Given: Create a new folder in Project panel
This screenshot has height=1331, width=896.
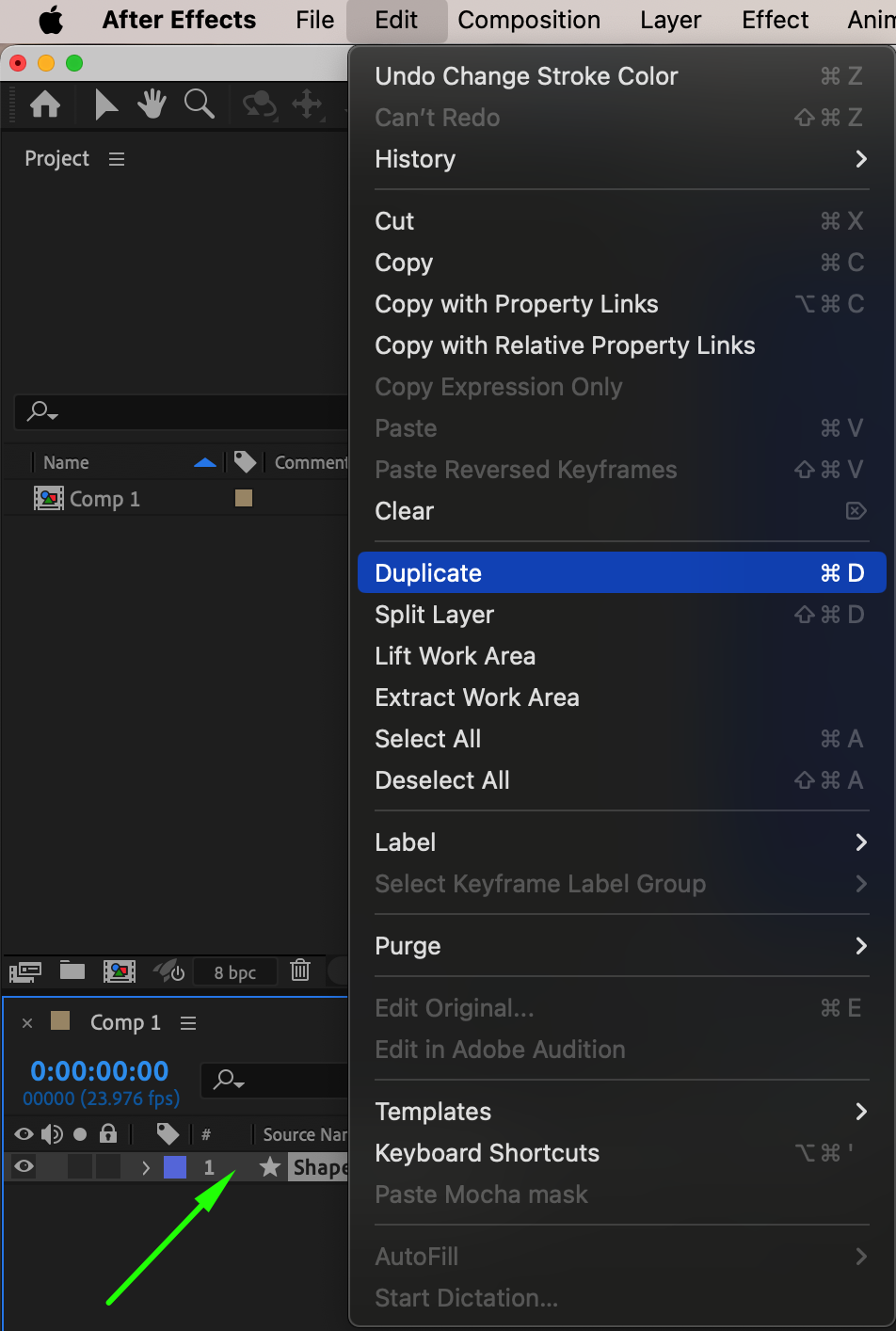Looking at the screenshot, I should (x=72, y=970).
